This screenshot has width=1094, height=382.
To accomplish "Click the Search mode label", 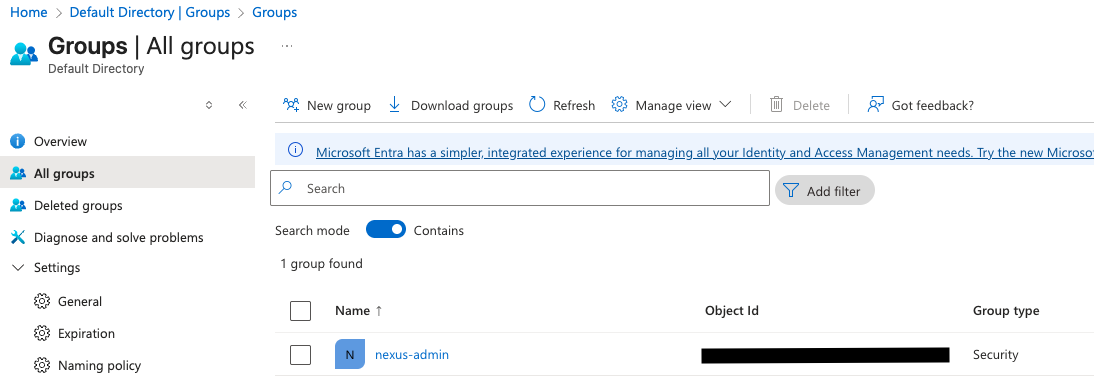I will pyautogui.click(x=313, y=230).
